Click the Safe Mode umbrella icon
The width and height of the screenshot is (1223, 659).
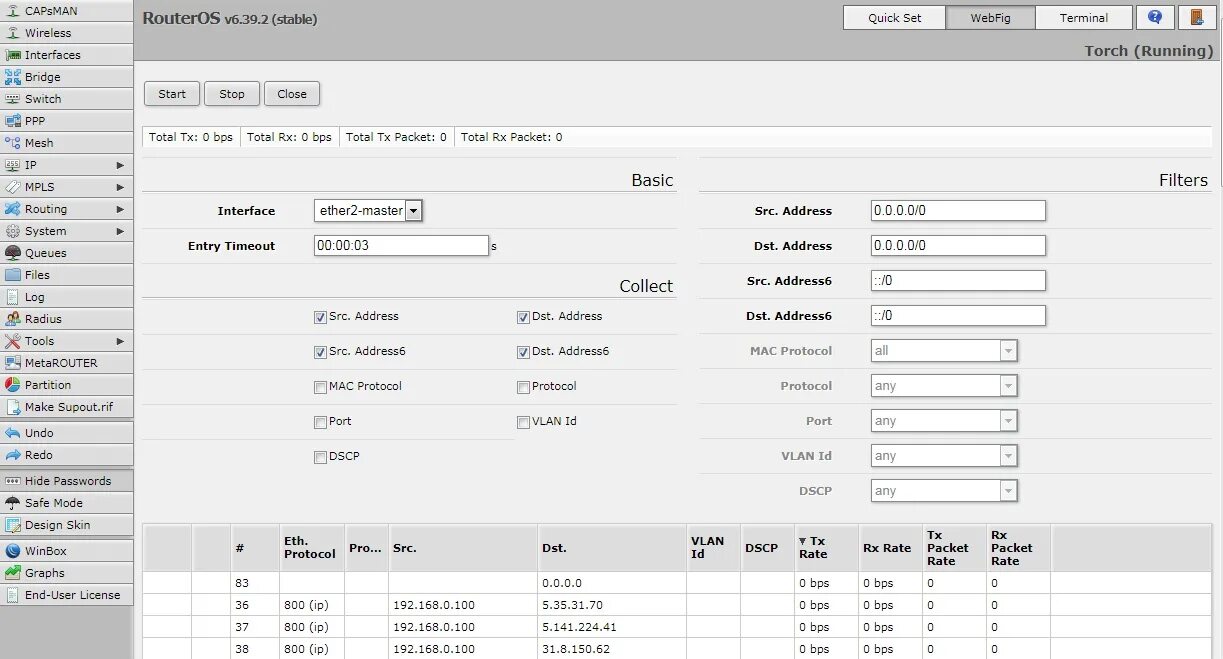point(13,503)
